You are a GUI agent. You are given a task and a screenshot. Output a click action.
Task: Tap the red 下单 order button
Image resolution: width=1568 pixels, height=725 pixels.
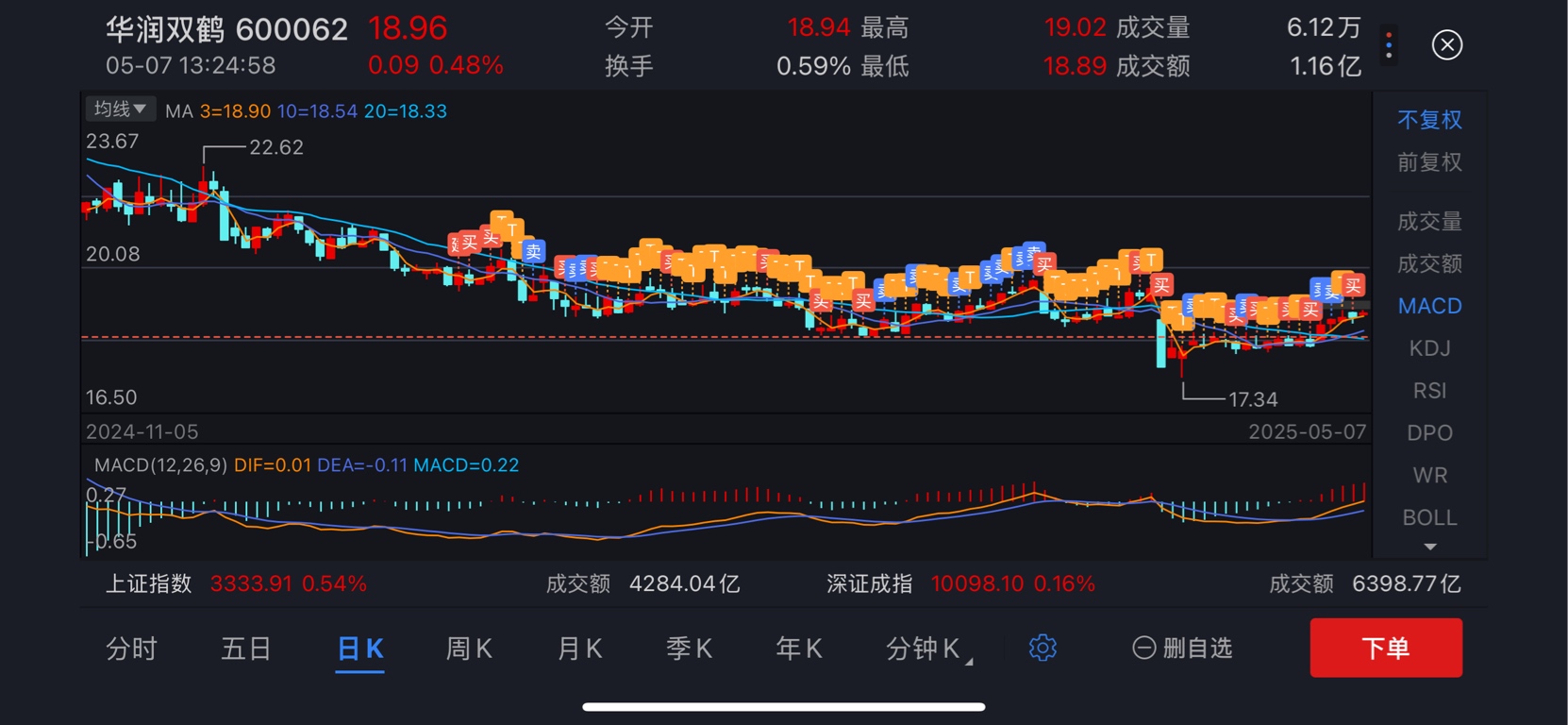1386,648
